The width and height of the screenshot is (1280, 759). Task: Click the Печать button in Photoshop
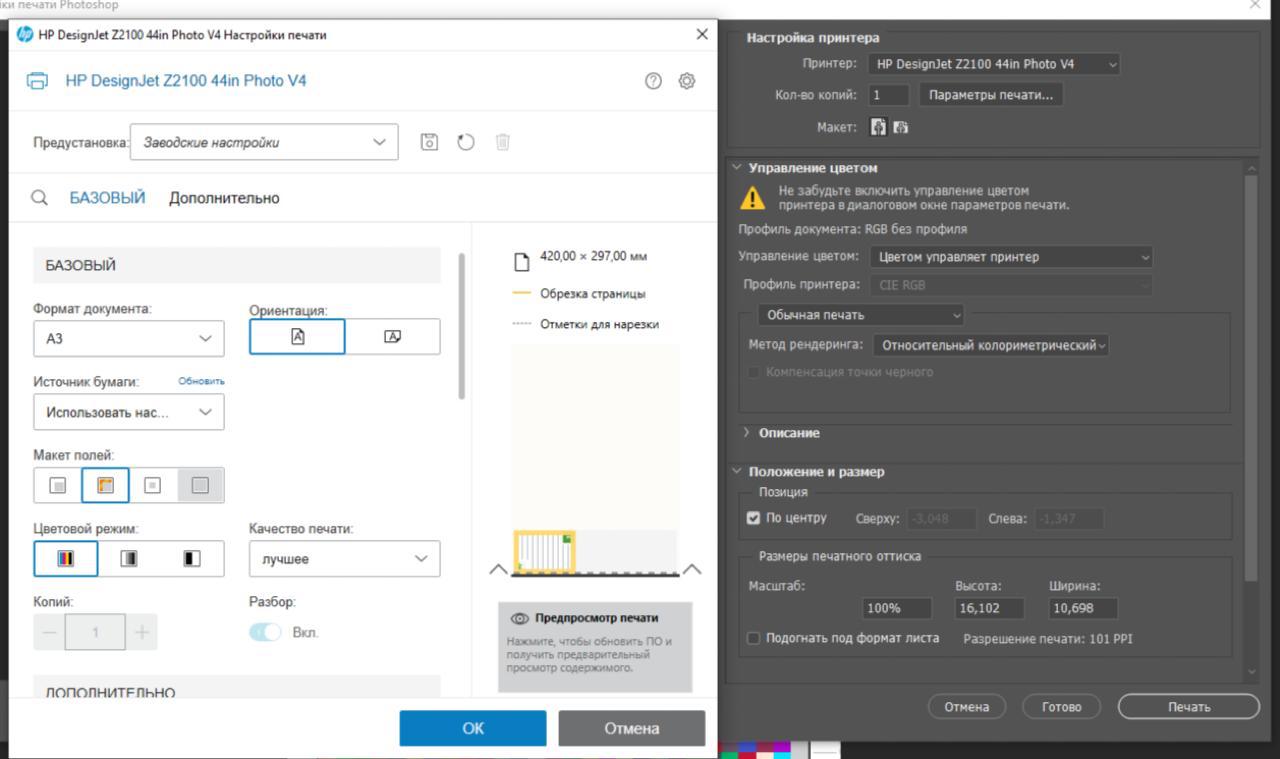pos(1189,707)
